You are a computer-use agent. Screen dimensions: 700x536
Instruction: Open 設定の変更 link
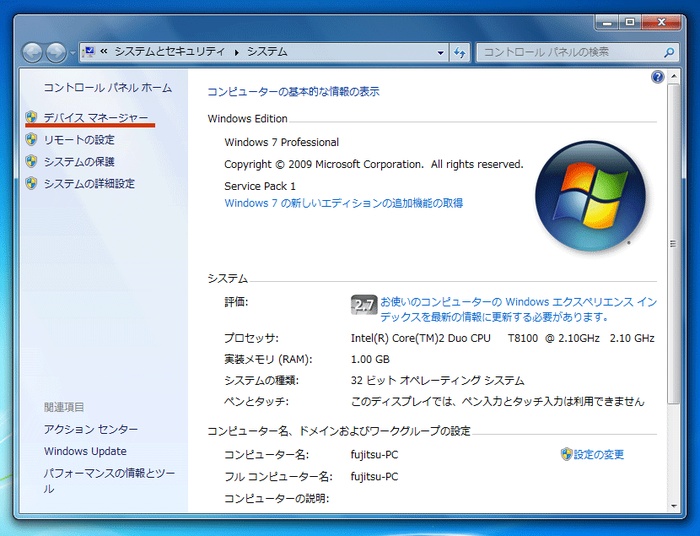pyautogui.click(x=599, y=454)
